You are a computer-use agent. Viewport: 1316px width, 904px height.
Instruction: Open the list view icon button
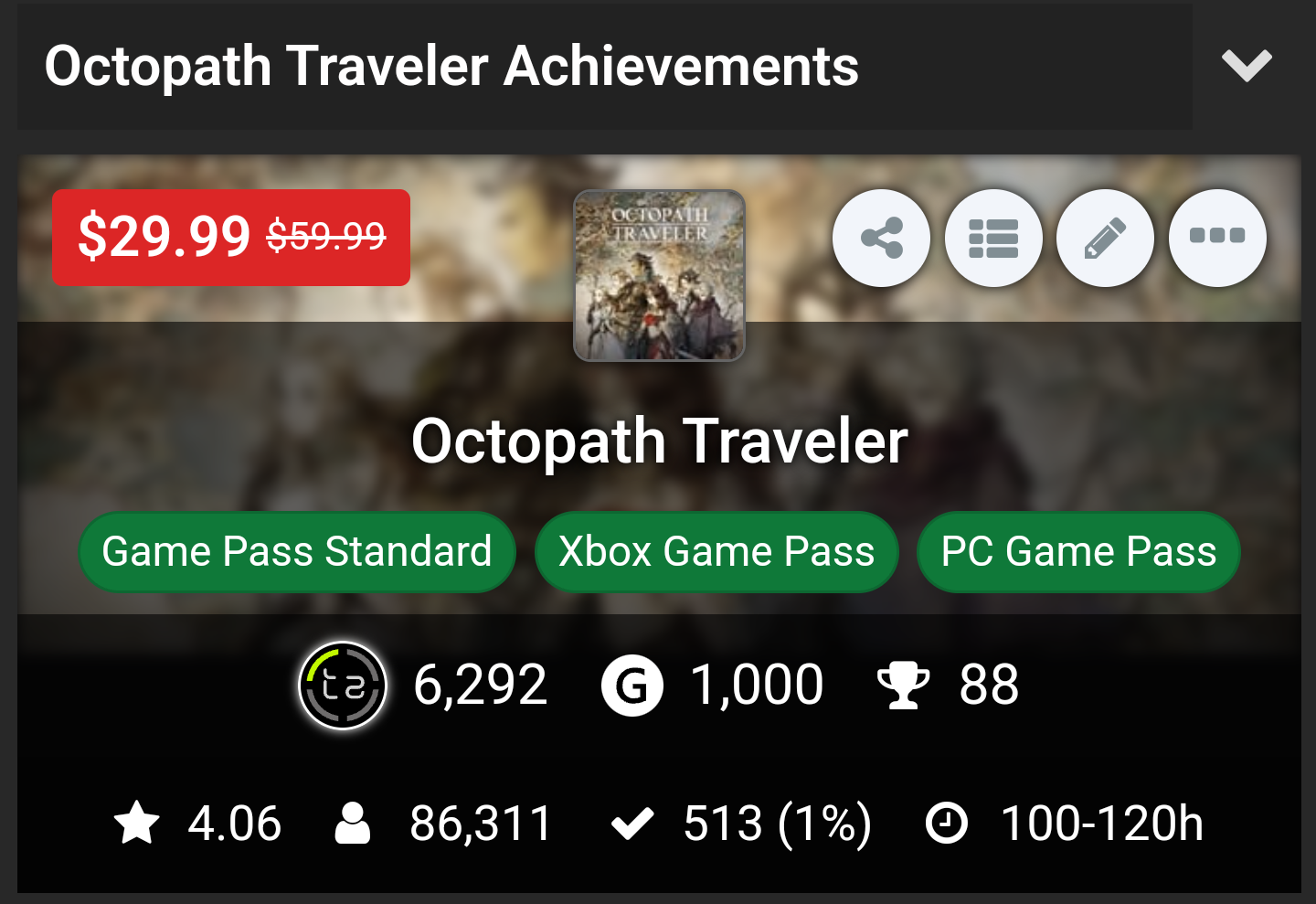993,238
